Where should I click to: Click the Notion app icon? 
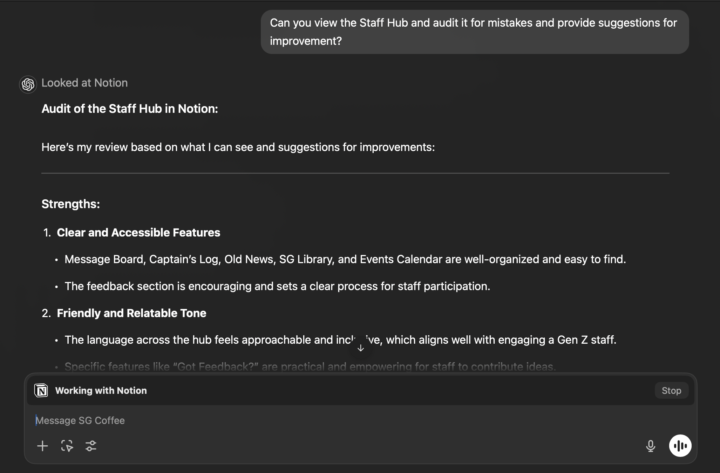pos(41,390)
